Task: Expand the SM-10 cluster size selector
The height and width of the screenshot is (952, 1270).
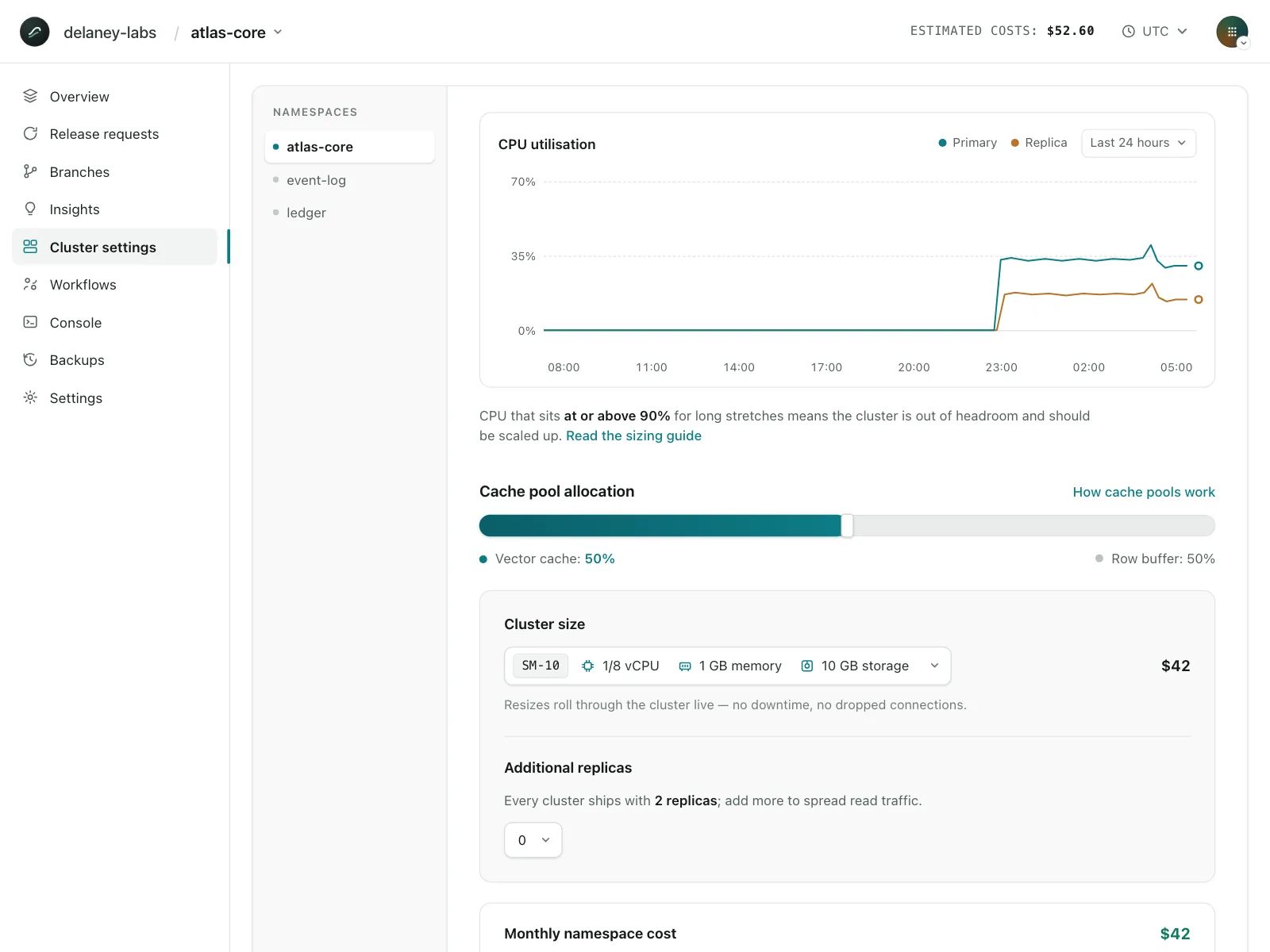Action: click(727, 666)
